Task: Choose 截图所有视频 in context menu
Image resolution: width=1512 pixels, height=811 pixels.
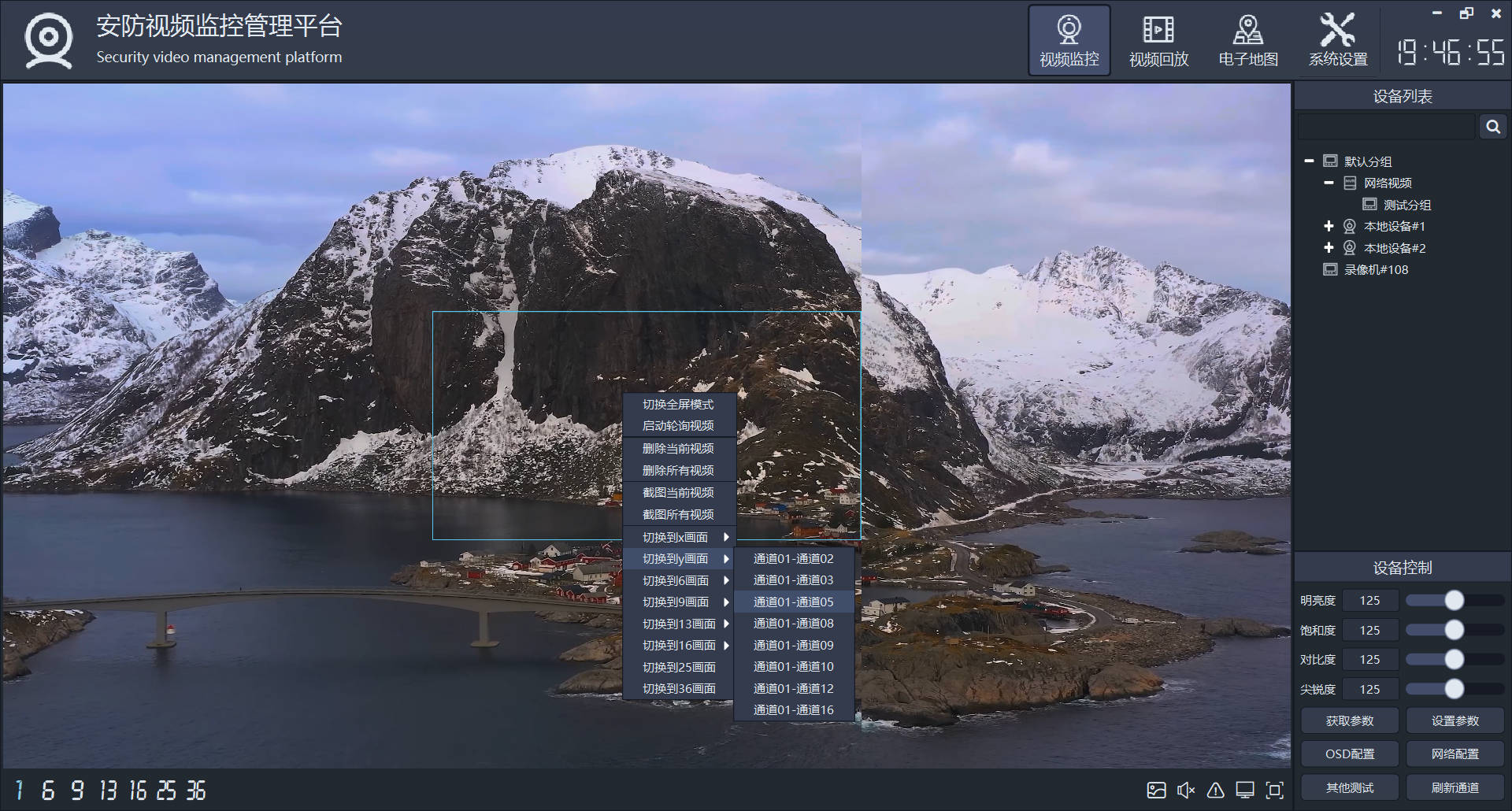Action: 679,514
